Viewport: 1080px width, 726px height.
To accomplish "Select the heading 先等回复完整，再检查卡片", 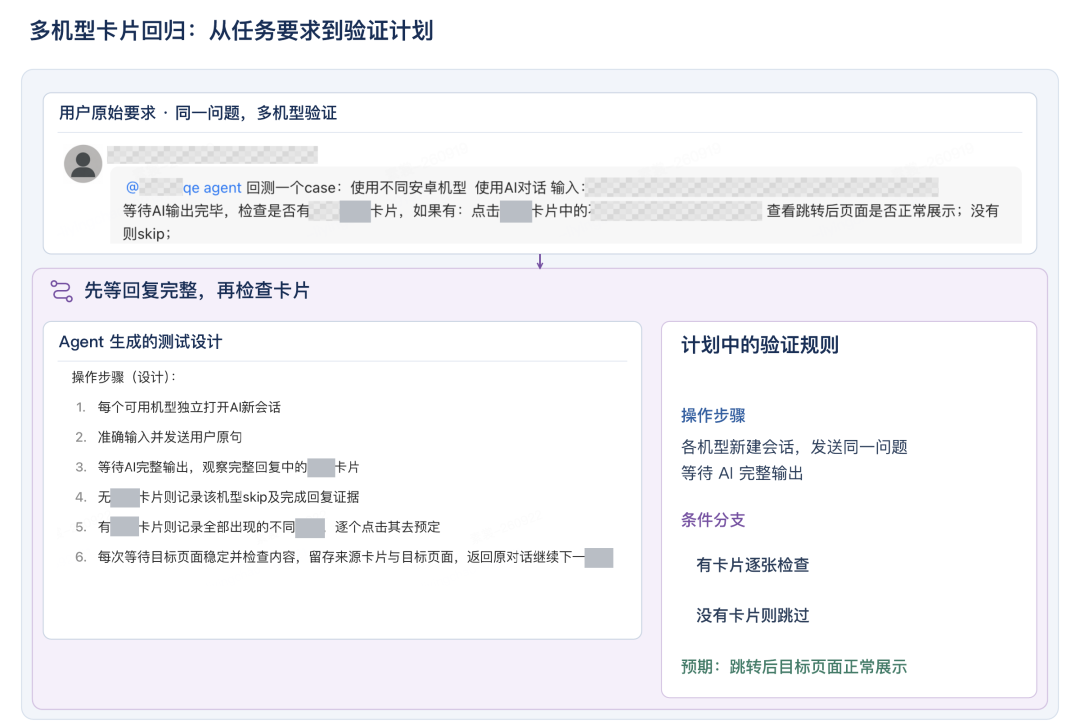I will pyautogui.click(x=197, y=291).
